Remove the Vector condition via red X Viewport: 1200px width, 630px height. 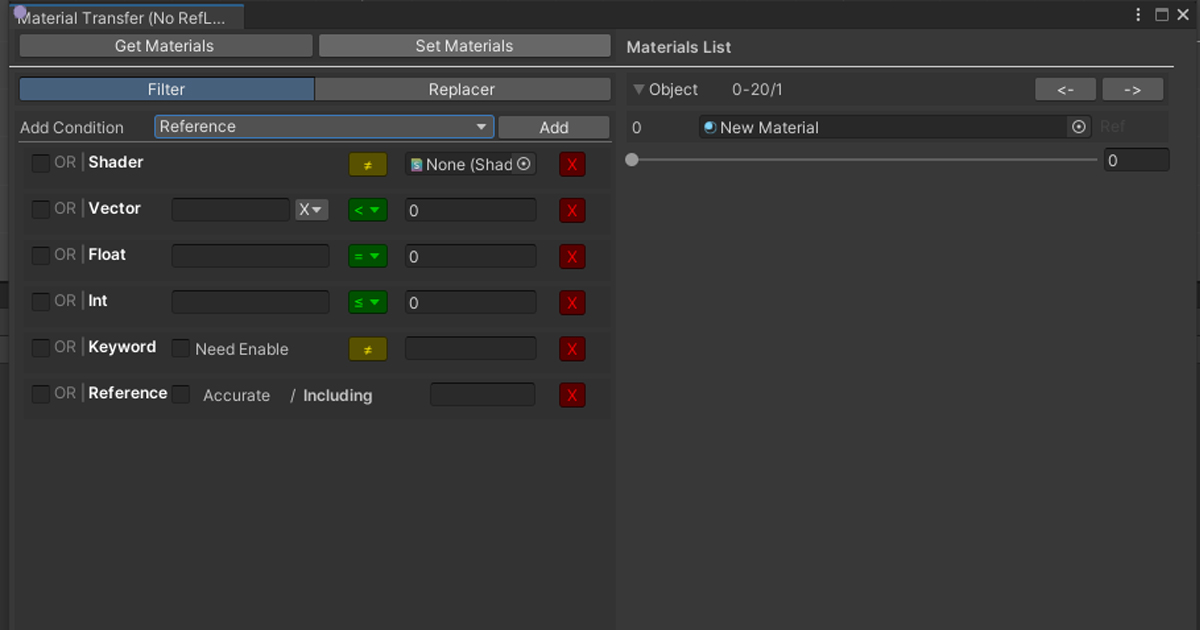click(572, 210)
